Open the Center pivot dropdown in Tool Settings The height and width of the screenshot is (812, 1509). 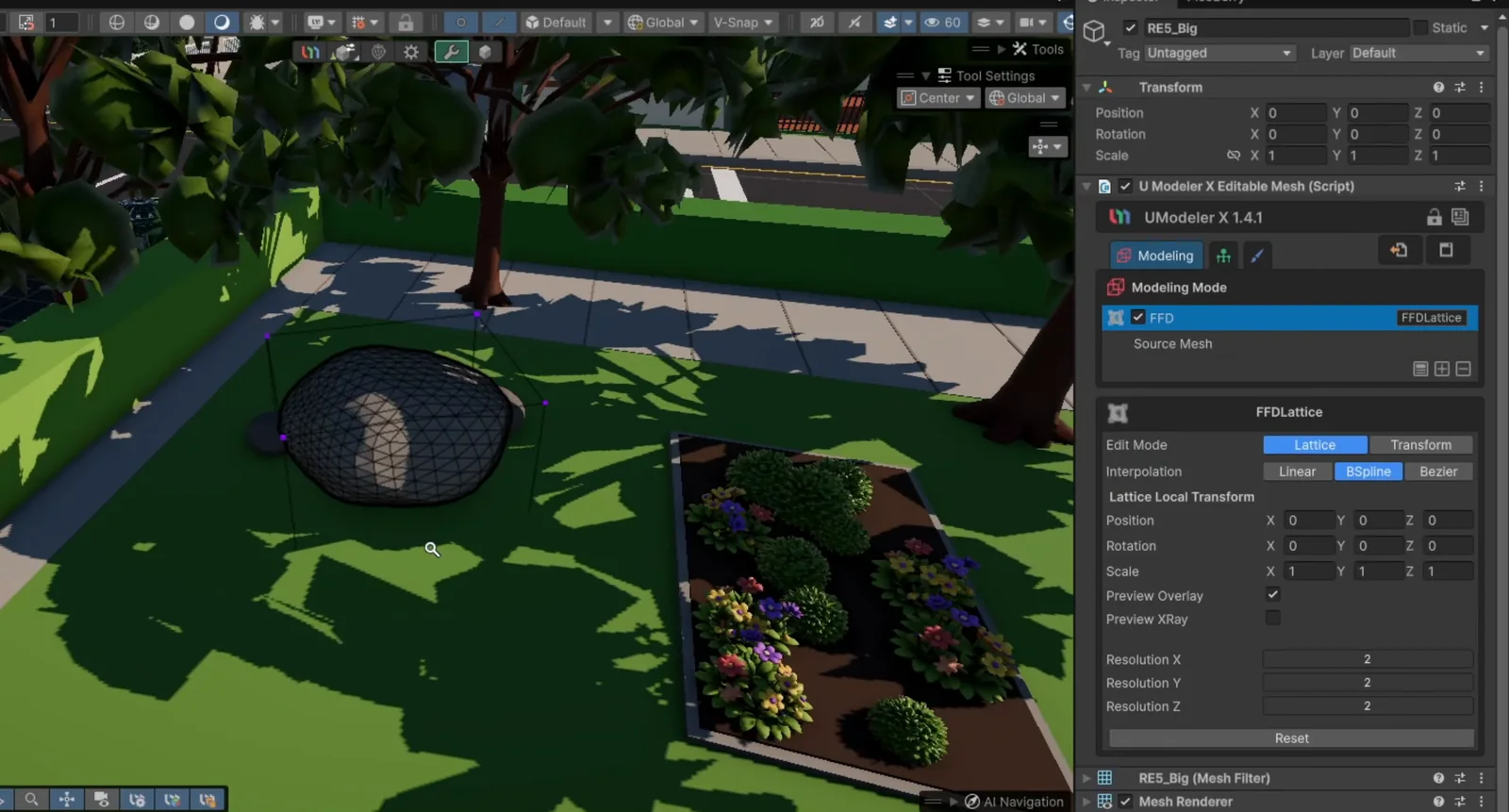pyautogui.click(x=938, y=98)
